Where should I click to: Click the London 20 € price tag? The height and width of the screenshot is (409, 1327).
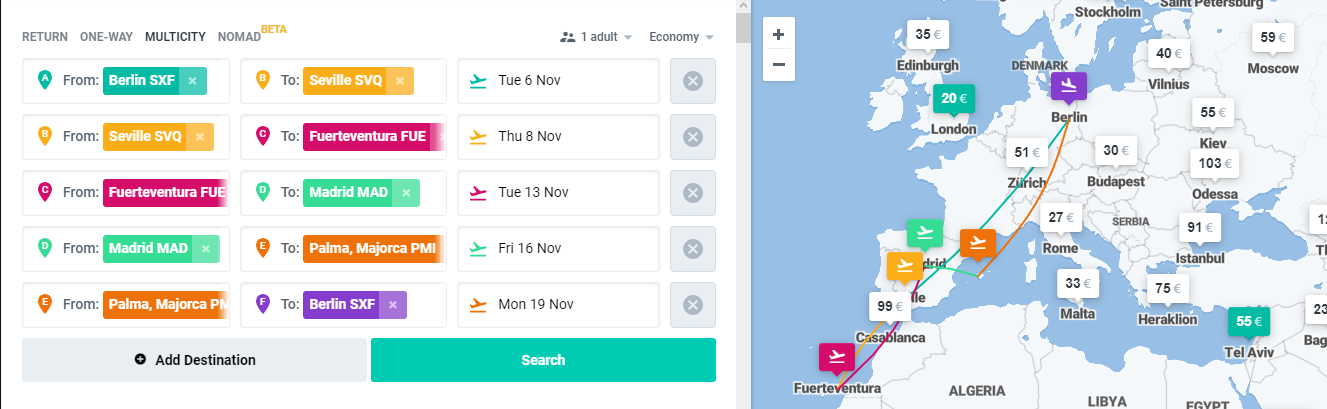point(954,99)
